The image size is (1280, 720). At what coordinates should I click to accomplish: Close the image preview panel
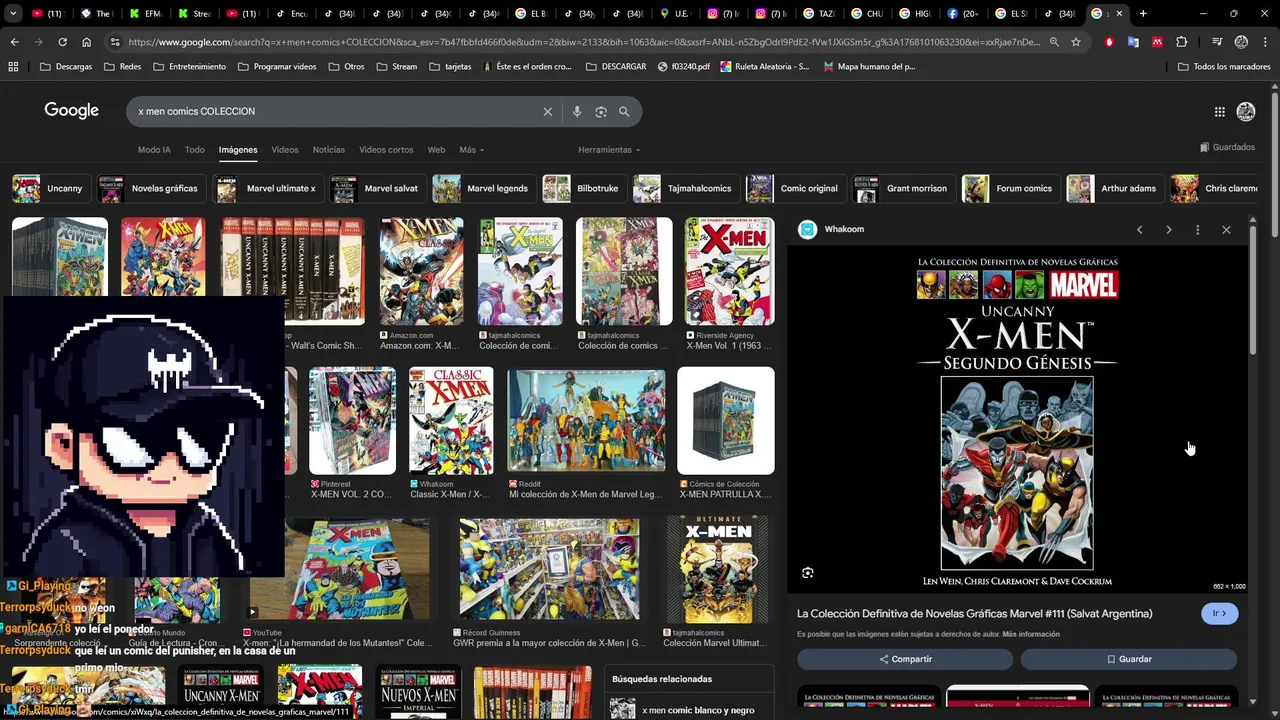click(x=1226, y=230)
